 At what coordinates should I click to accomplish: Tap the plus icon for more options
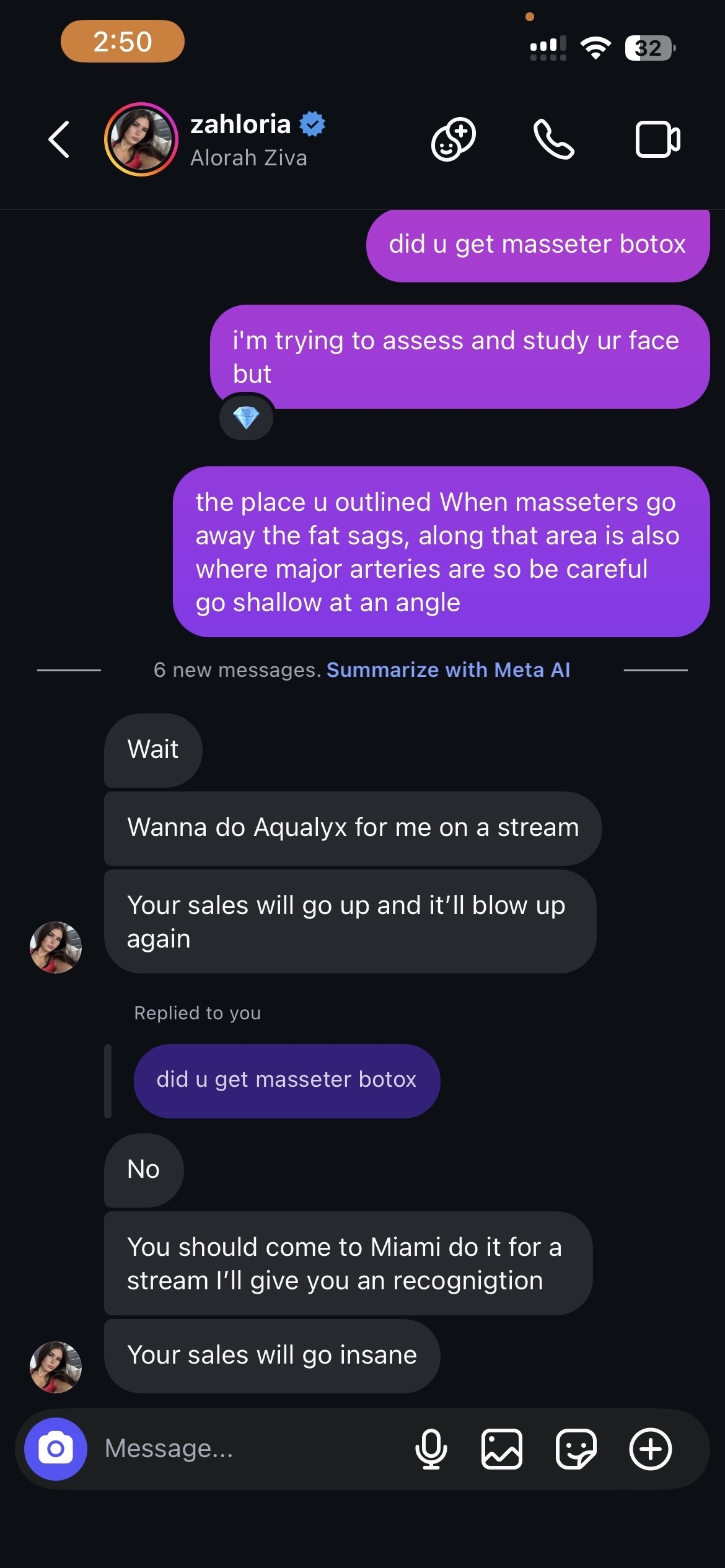pos(650,1448)
